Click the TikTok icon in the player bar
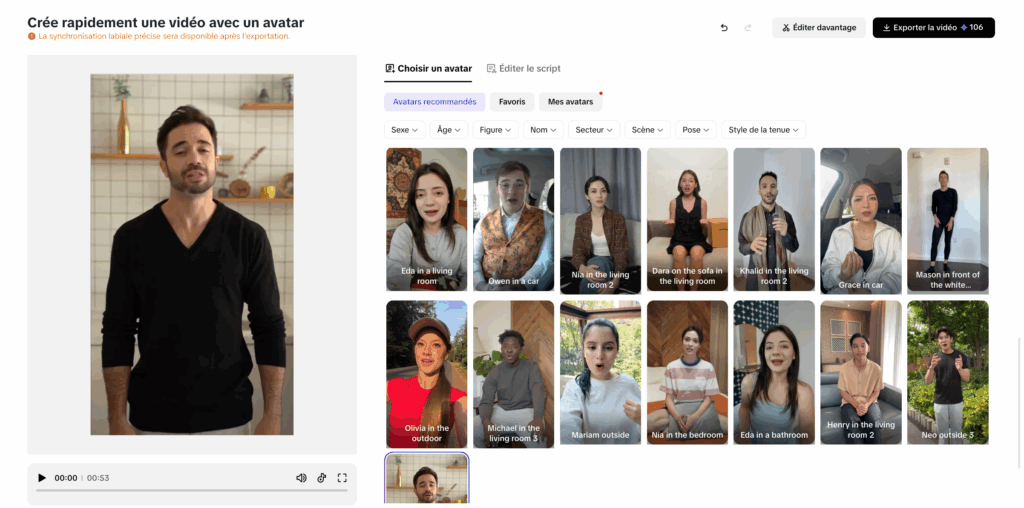Viewport: 1024px width, 508px height. [x=322, y=478]
